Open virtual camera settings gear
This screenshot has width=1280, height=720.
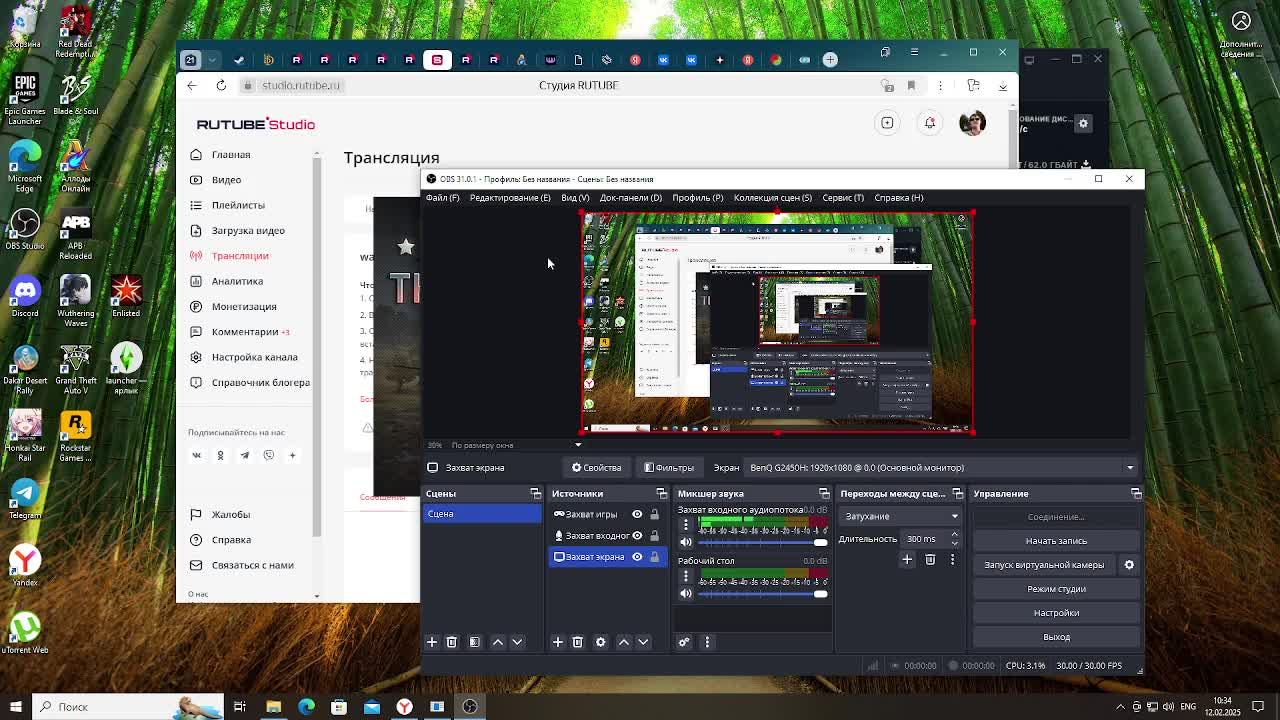click(x=1129, y=565)
